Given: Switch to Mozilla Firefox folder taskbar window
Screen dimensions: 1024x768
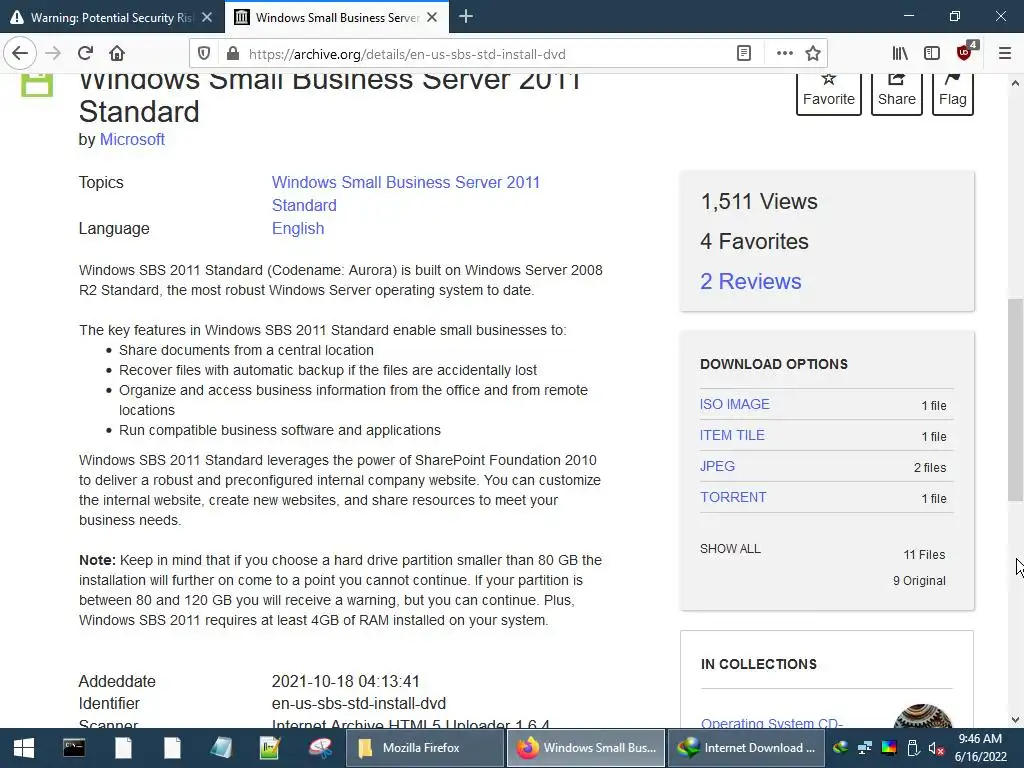Looking at the screenshot, I should [425, 748].
